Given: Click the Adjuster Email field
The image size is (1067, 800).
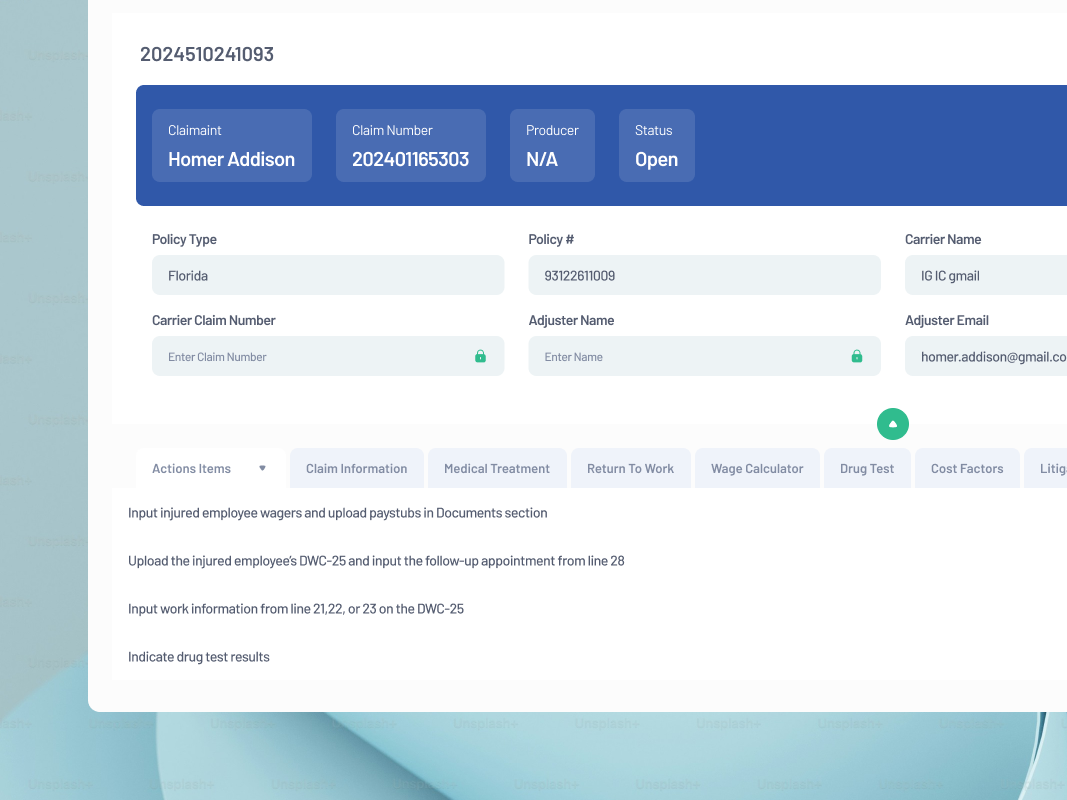Looking at the screenshot, I should pos(985,356).
